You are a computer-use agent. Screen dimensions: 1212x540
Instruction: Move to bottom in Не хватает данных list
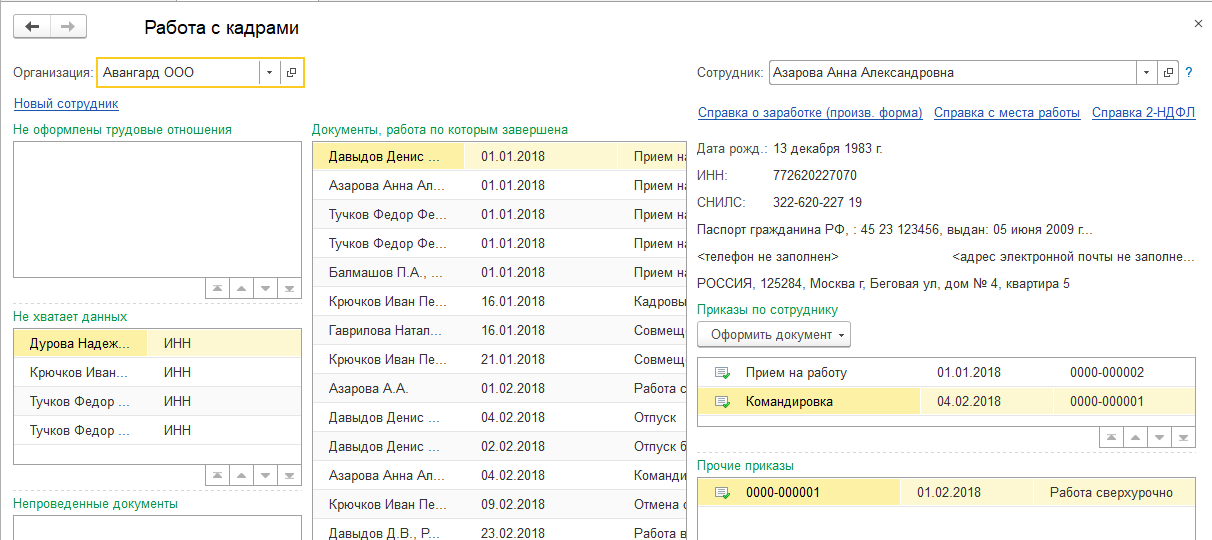coord(289,475)
